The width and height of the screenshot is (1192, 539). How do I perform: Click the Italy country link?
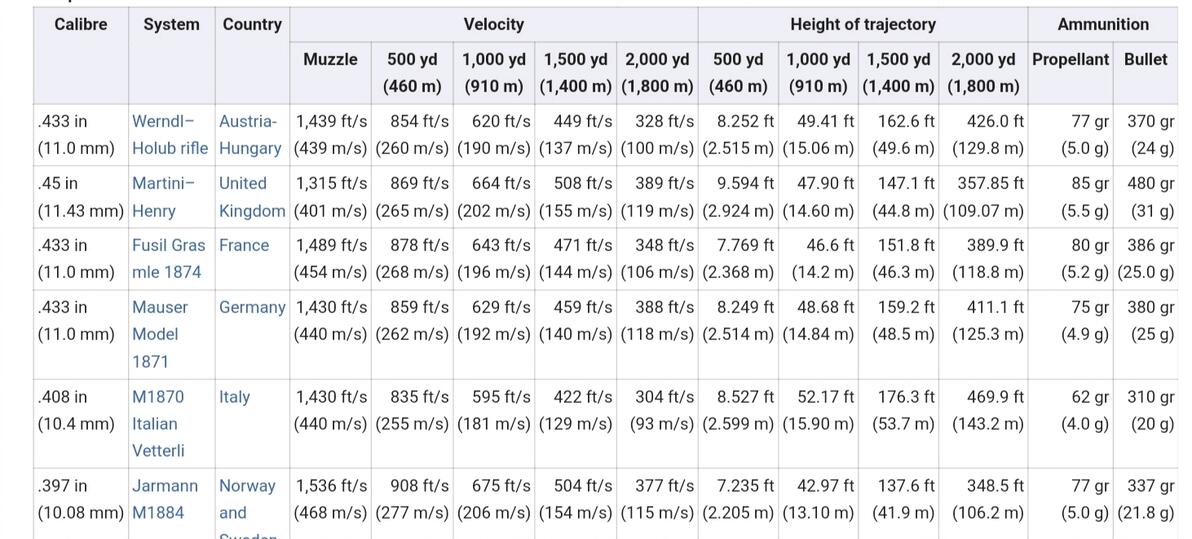[235, 397]
